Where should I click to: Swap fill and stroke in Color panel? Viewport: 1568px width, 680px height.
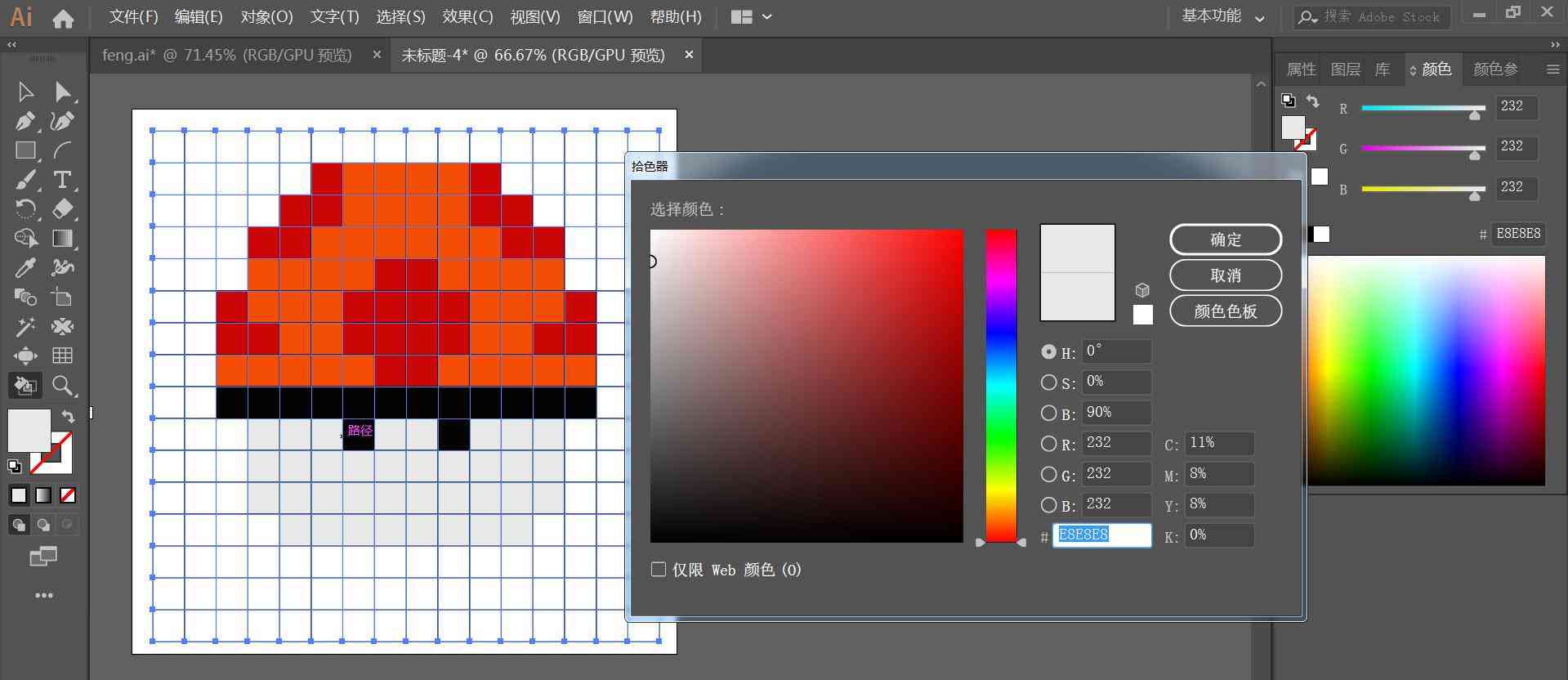(1312, 101)
